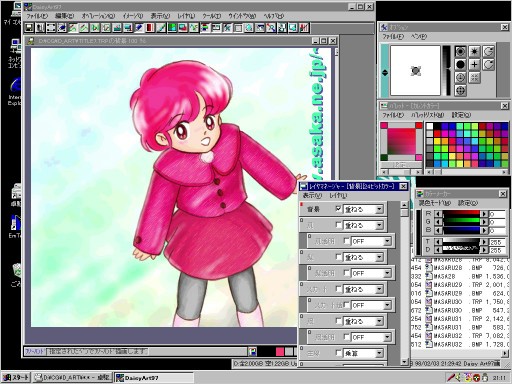Viewport: 512px width, 384px height.
Task: Click the Layer Manager title bar icon
Action: [304, 186]
